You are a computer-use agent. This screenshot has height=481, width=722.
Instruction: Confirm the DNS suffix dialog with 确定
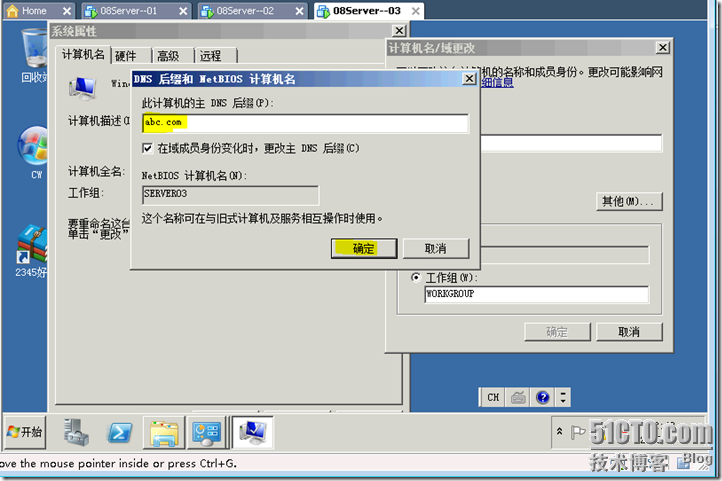[x=364, y=249]
